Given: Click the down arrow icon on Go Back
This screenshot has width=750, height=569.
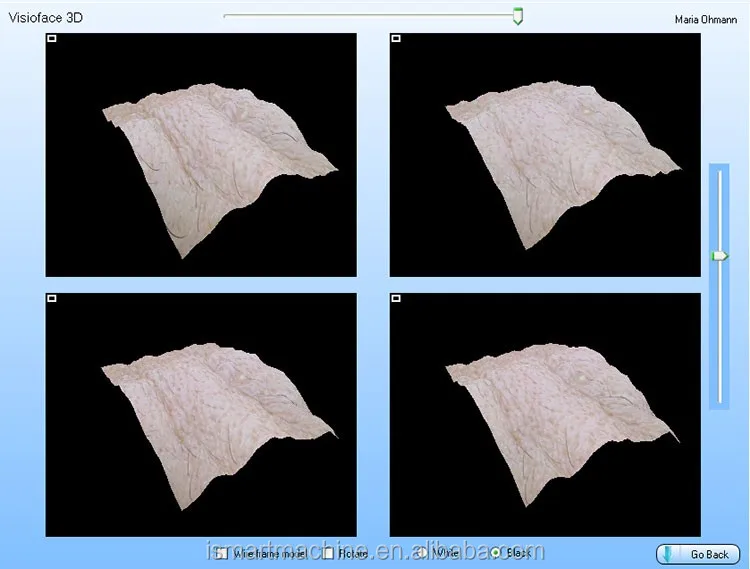Looking at the screenshot, I should coord(668,554).
